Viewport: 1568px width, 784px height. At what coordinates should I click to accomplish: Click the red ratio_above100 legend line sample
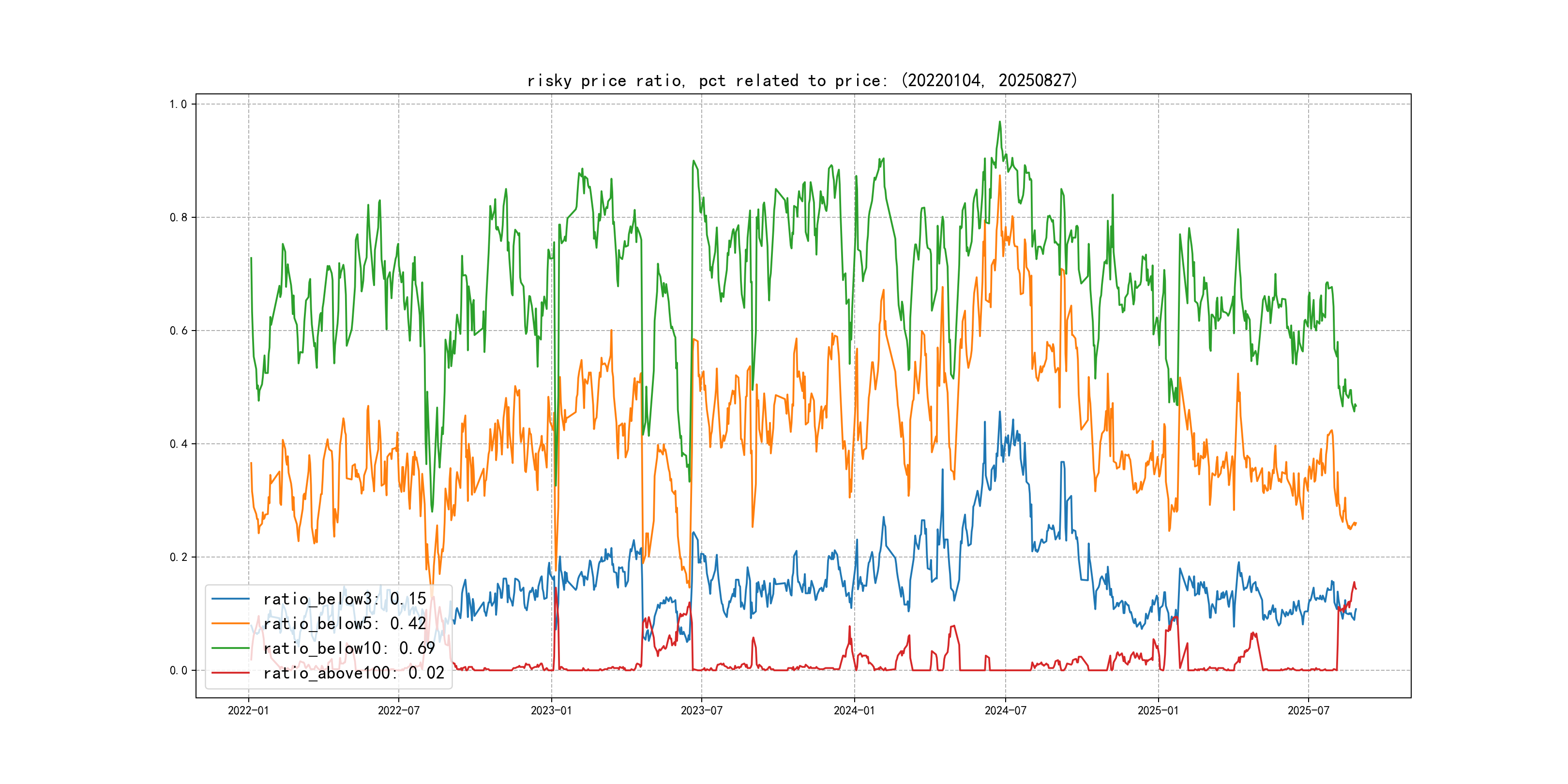click(230, 673)
